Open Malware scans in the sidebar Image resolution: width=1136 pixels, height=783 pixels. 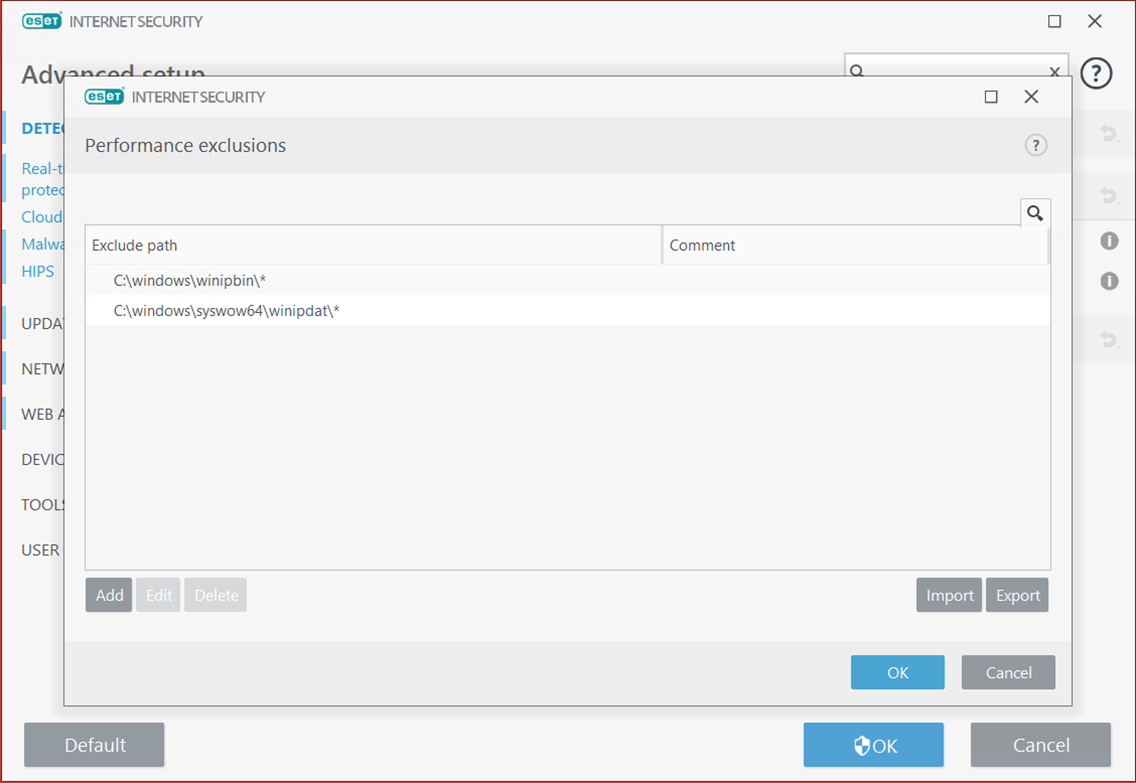pyautogui.click(x=42, y=244)
